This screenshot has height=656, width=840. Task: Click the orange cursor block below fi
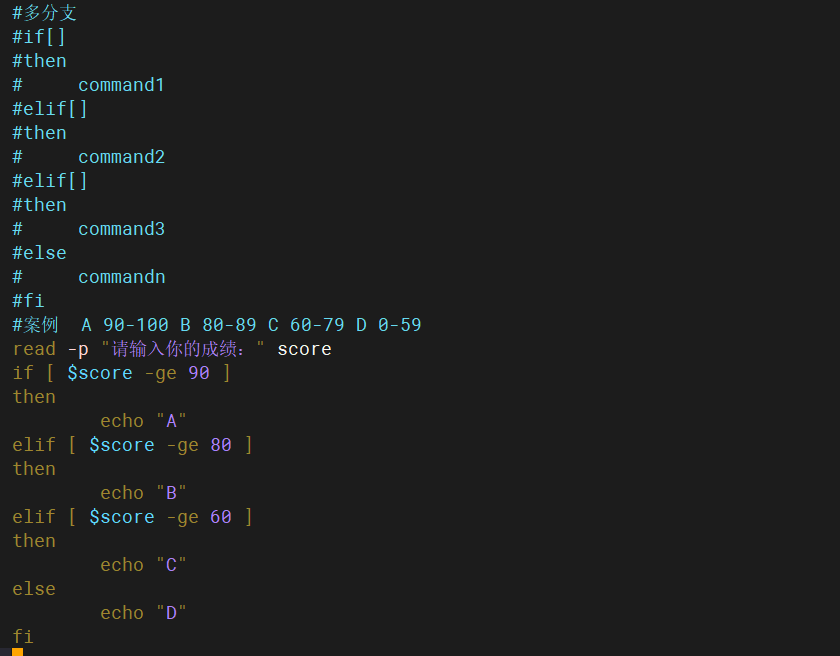point(17,652)
